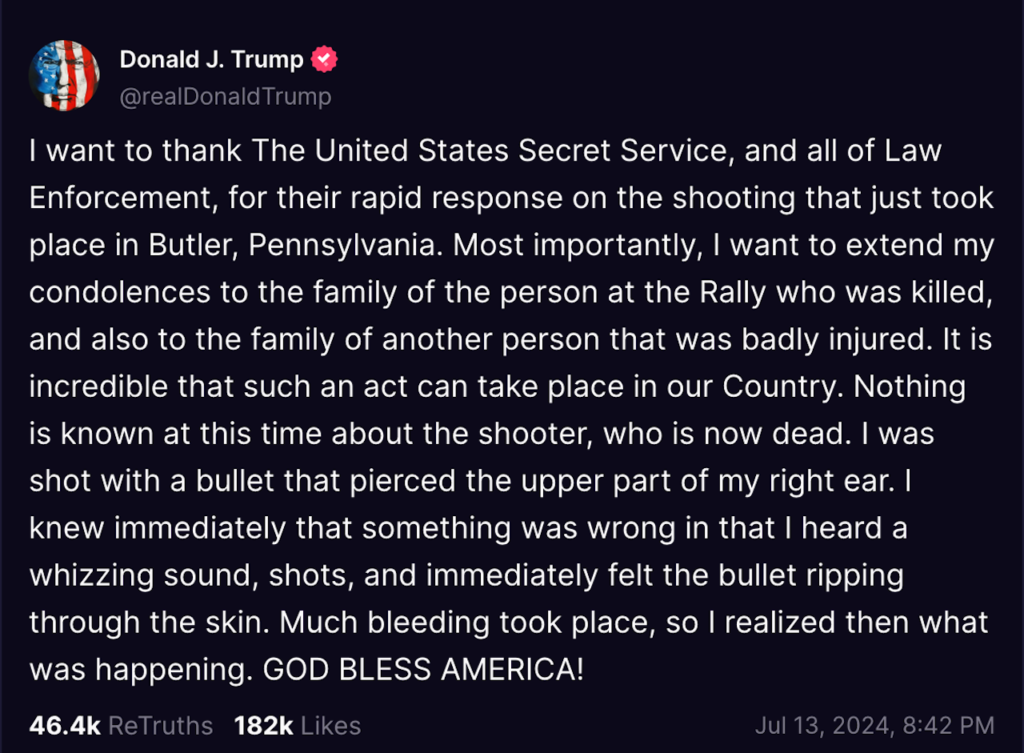Click the GOD BLESS AMERICA! text
The width and height of the screenshot is (1024, 753).
(422, 670)
